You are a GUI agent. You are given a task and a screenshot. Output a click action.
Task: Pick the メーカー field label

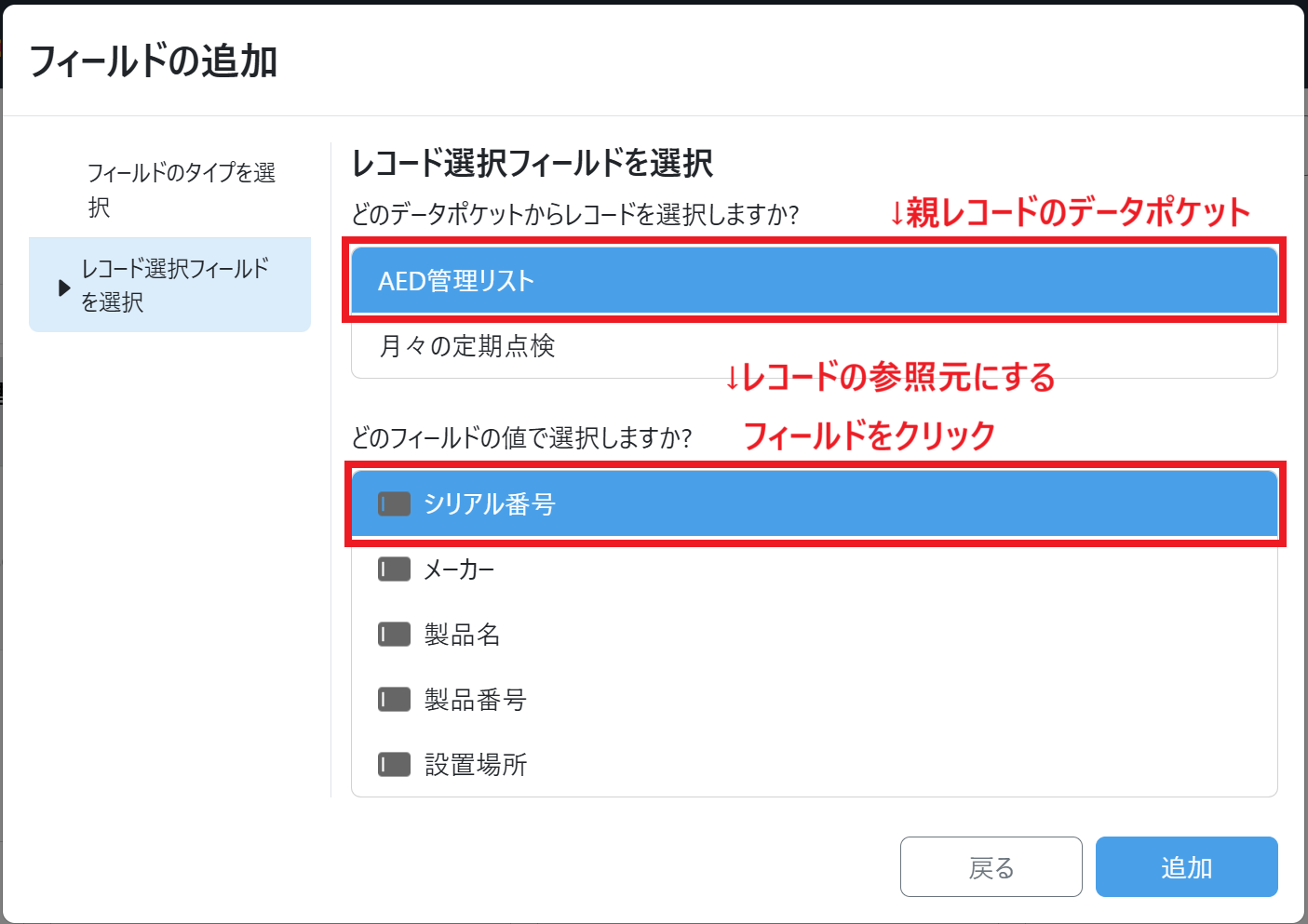point(459,569)
